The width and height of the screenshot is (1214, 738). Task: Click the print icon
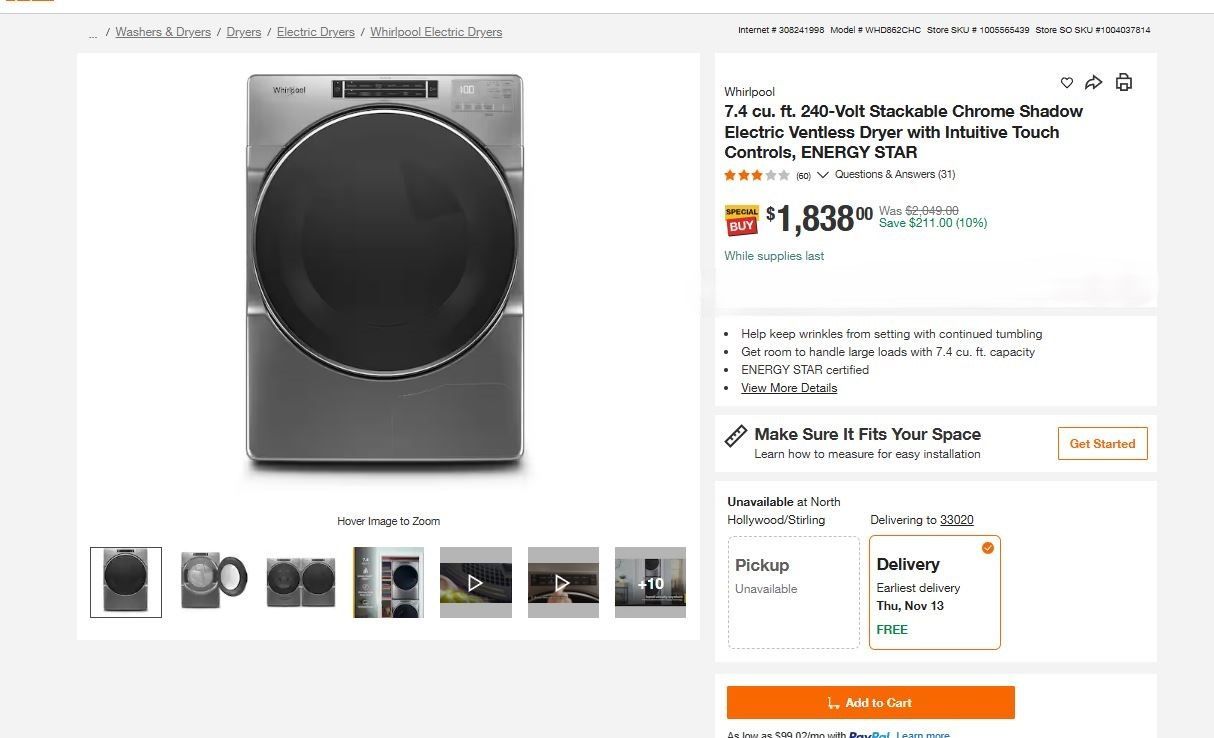tap(1123, 83)
